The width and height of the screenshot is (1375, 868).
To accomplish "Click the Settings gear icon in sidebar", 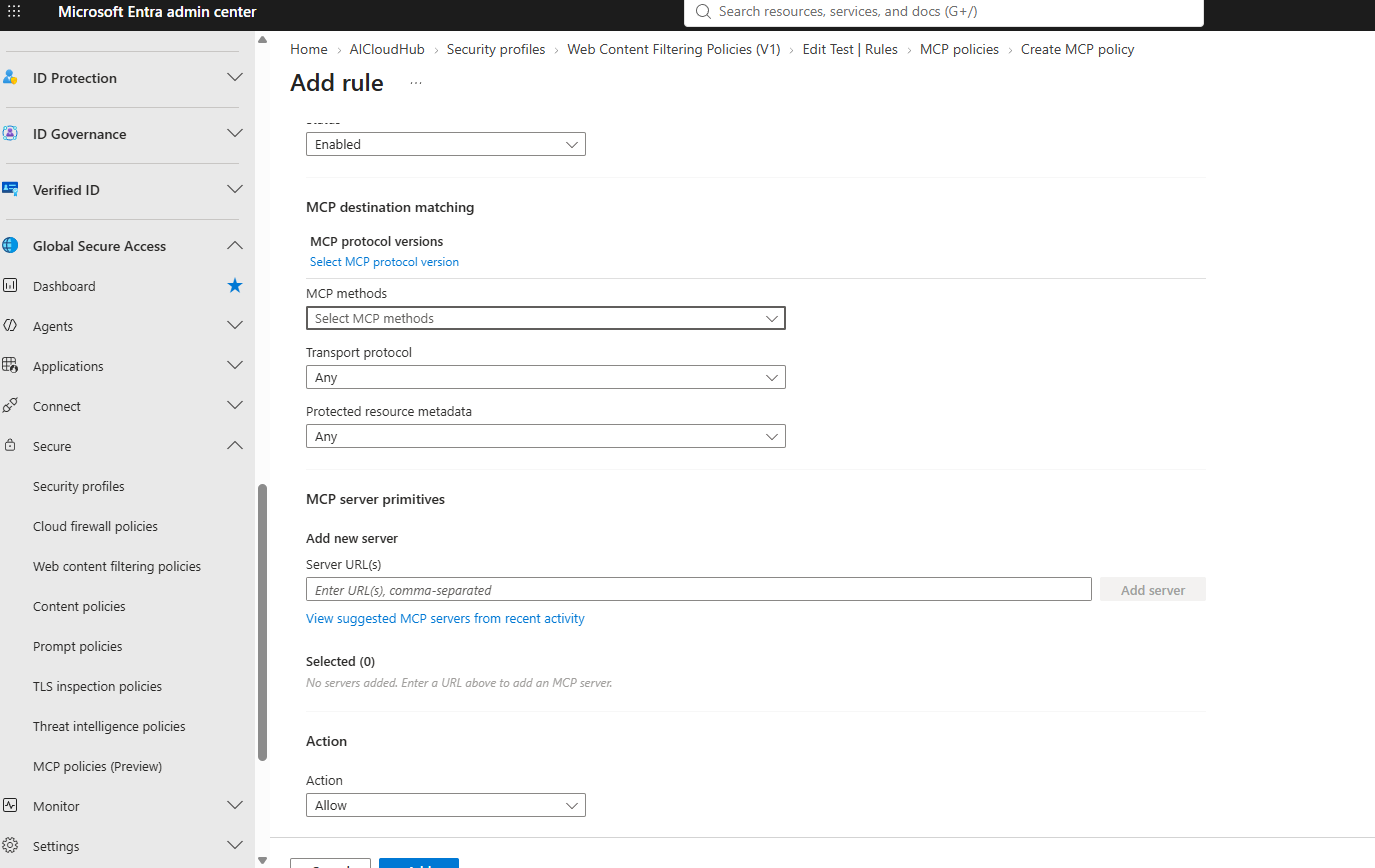I will [x=10, y=846].
